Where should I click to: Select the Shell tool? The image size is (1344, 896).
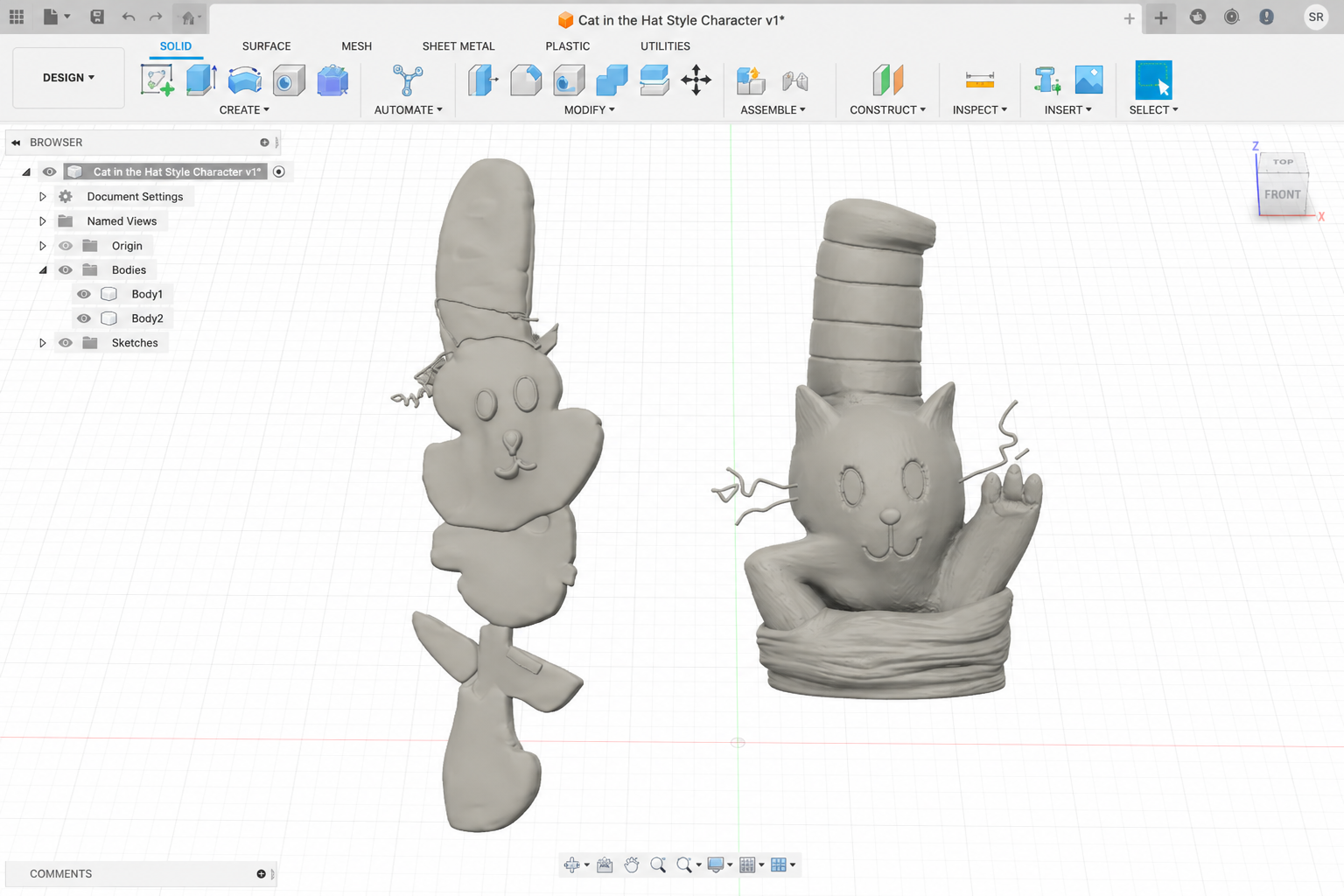pos(569,80)
